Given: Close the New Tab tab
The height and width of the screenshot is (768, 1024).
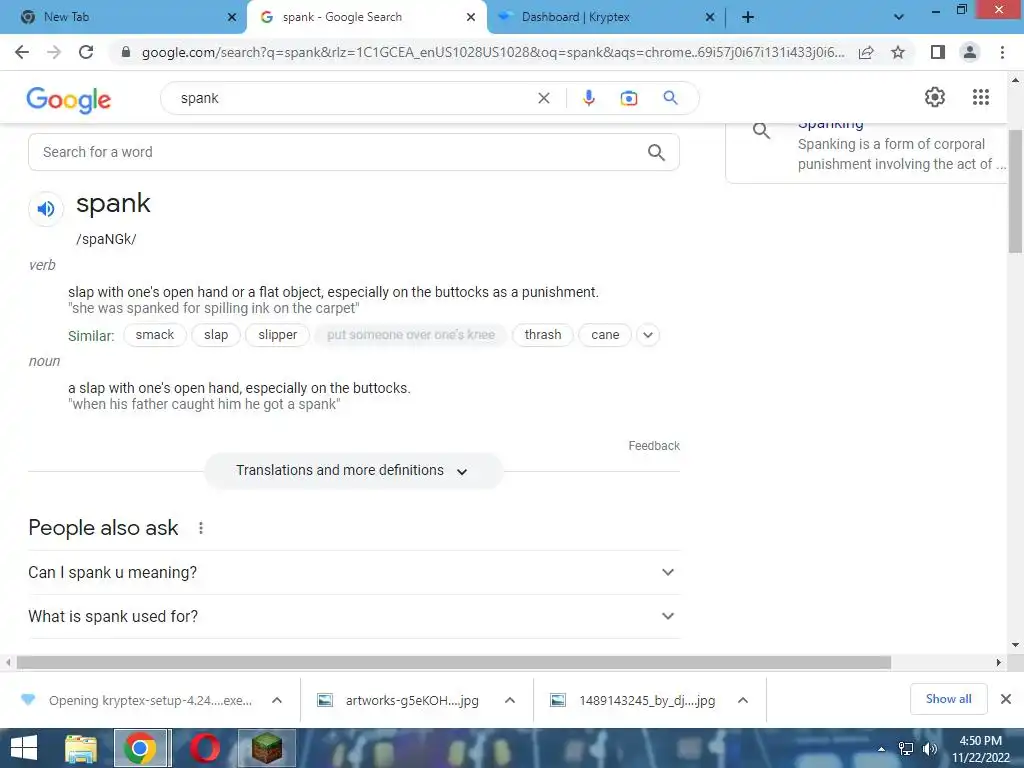Looking at the screenshot, I should pyautogui.click(x=232, y=18).
